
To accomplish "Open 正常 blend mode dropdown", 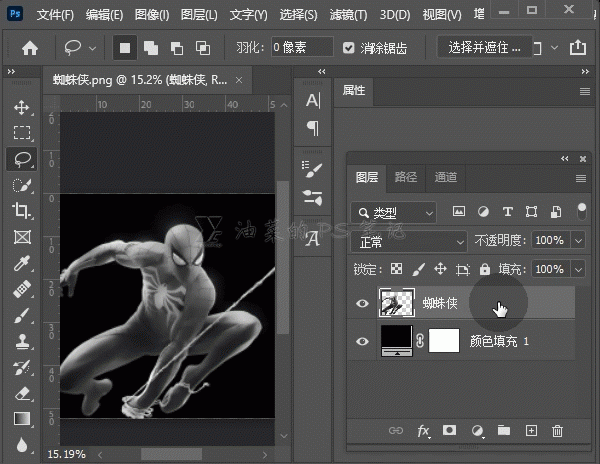I will [x=409, y=242].
